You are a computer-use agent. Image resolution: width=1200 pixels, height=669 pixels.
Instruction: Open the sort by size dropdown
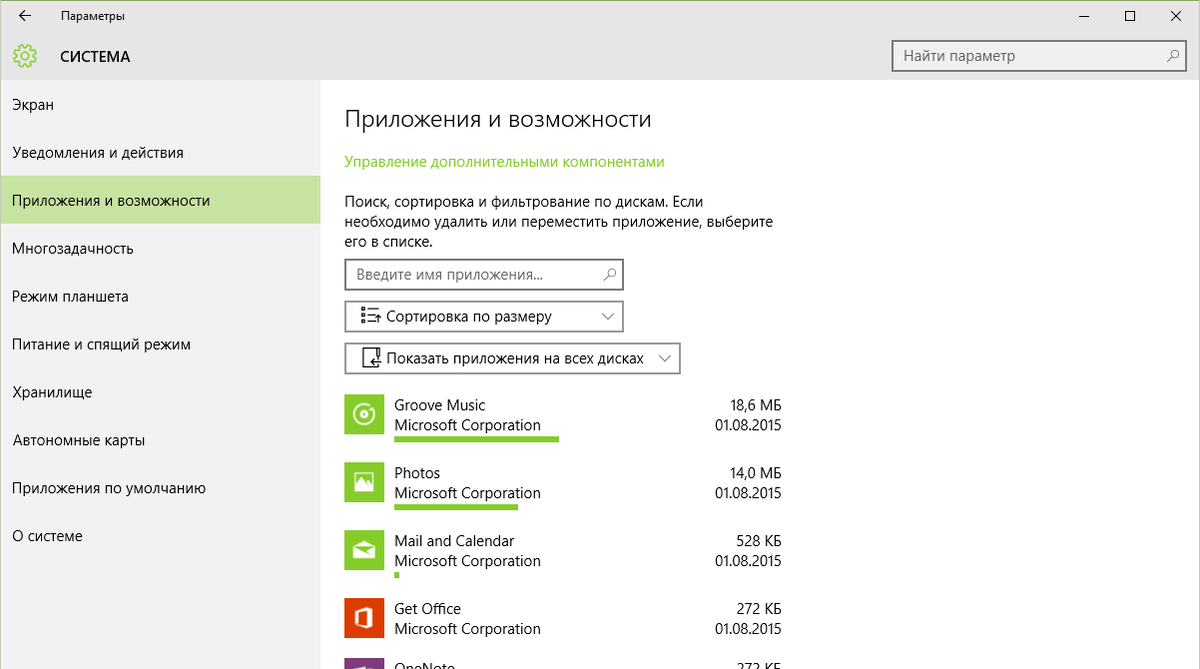point(484,316)
